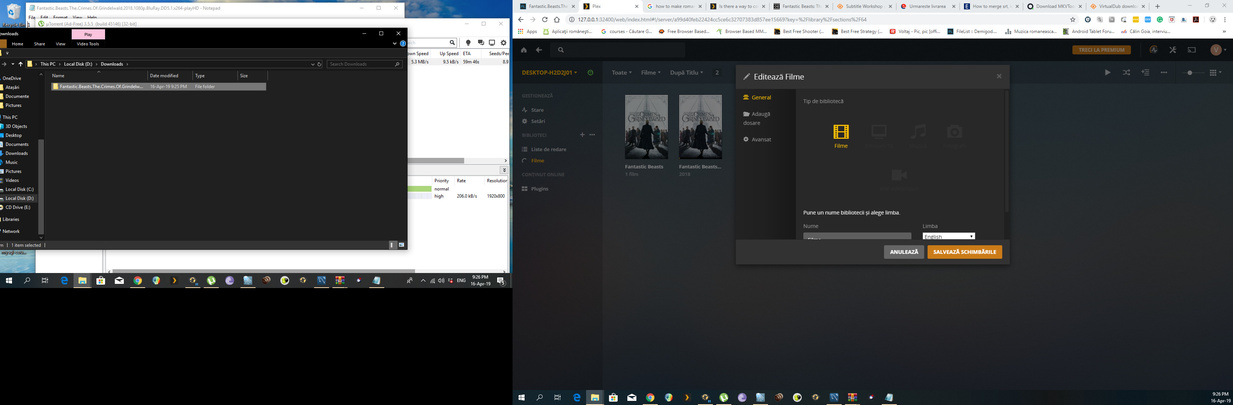
Task: Select Local Disk (C:) in the navigation pane
Action: (x=19, y=189)
